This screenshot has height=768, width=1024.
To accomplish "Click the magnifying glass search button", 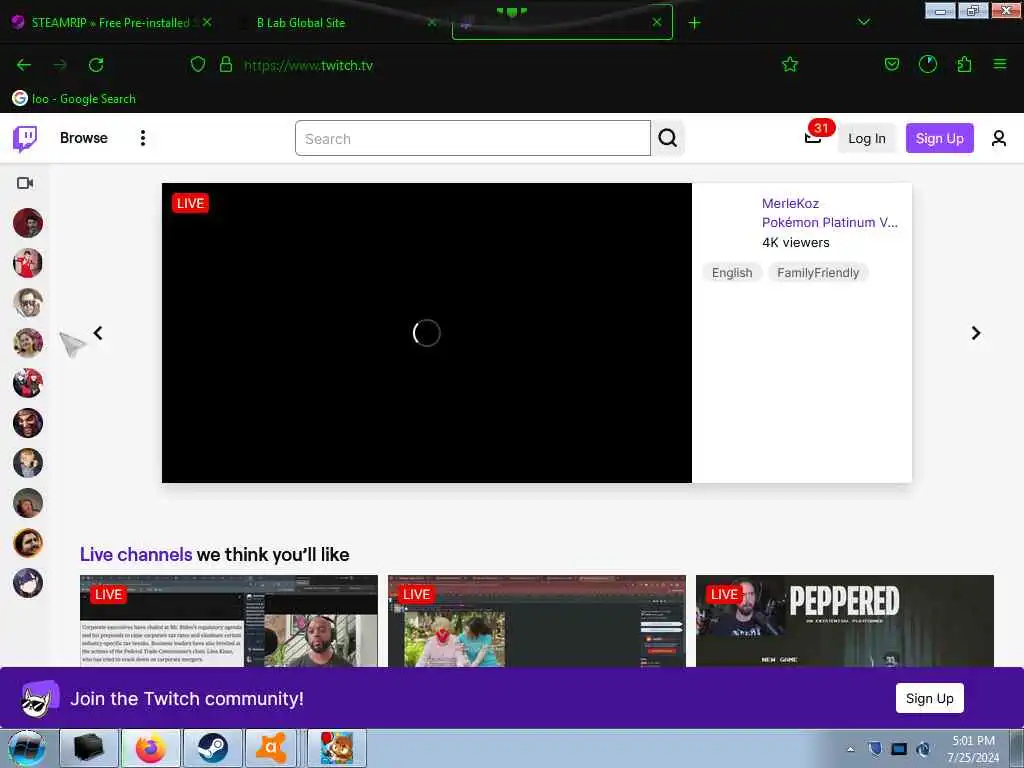I will (667, 138).
